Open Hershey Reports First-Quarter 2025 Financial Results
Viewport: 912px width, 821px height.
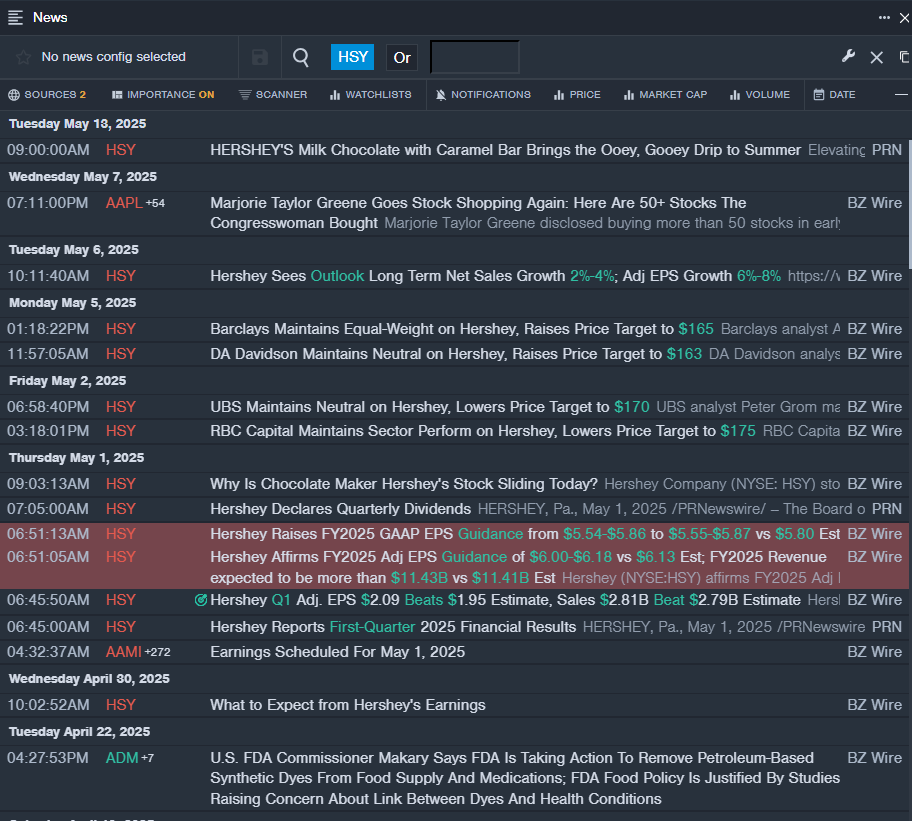click(x=393, y=627)
